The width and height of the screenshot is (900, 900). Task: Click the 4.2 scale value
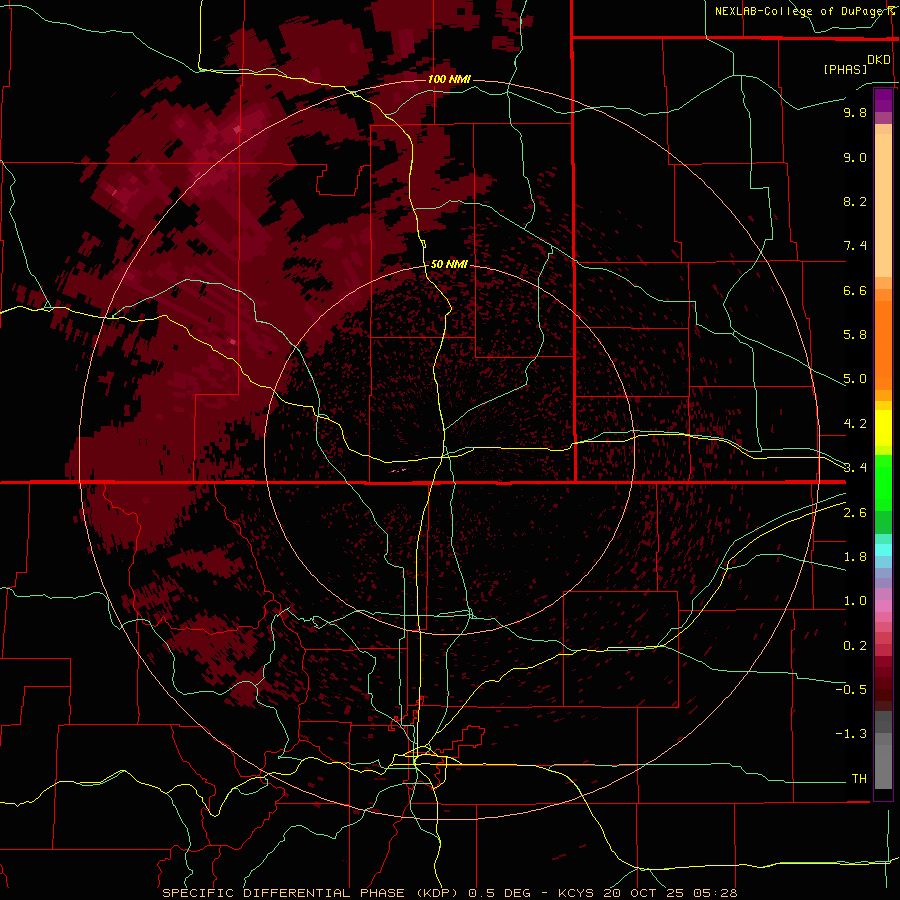[x=855, y=424]
